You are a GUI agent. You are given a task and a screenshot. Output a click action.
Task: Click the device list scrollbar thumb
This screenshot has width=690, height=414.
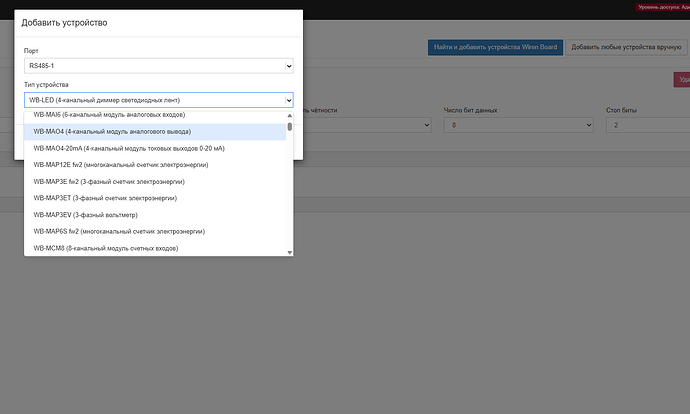[290, 127]
